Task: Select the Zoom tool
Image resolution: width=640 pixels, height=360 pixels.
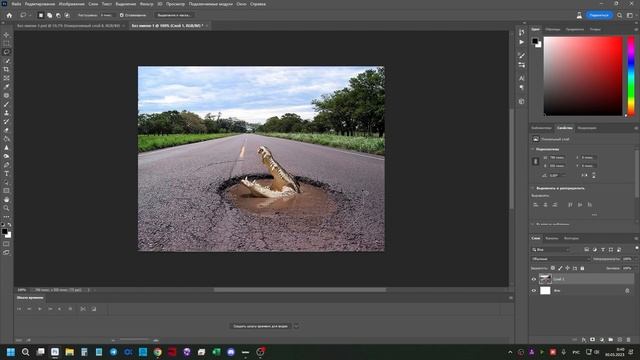Action: (6, 208)
